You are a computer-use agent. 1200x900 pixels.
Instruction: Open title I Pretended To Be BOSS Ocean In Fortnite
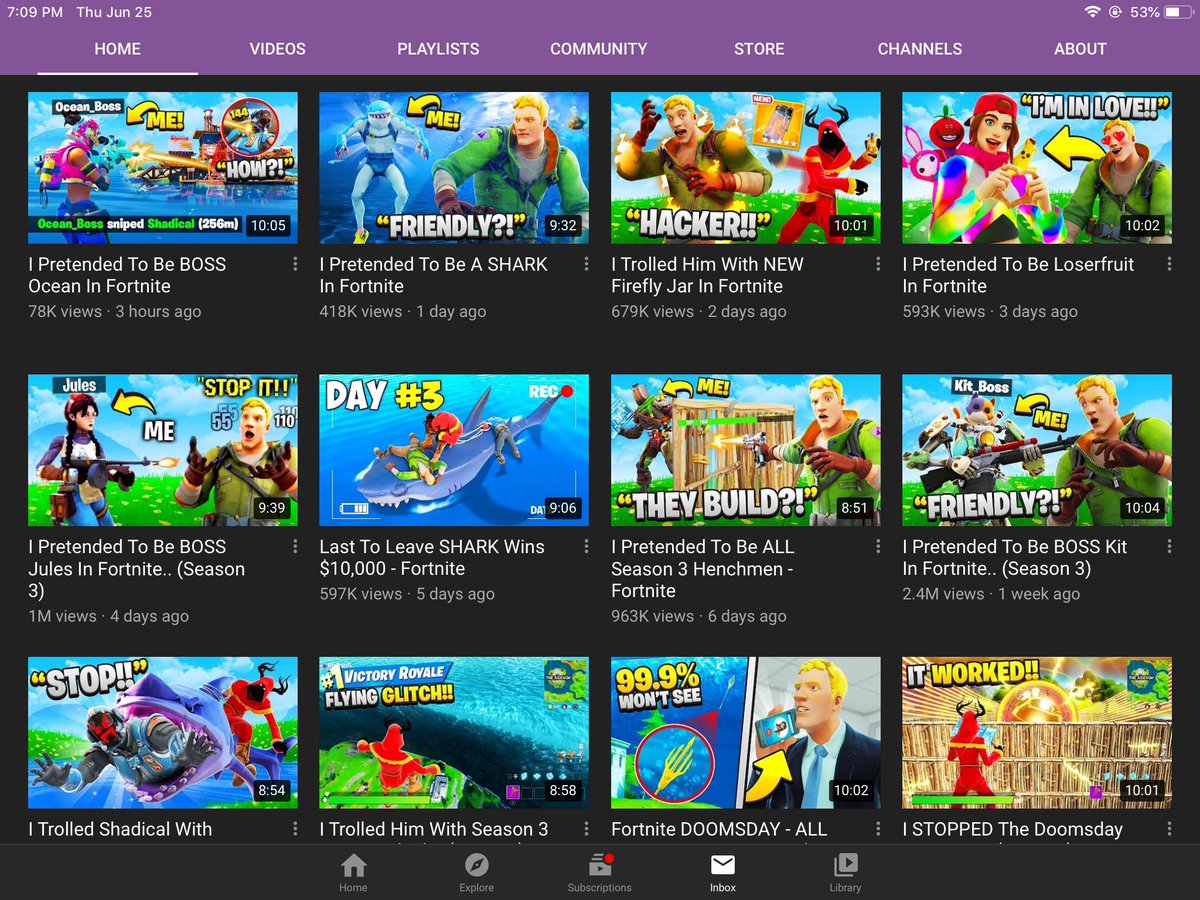click(x=127, y=275)
